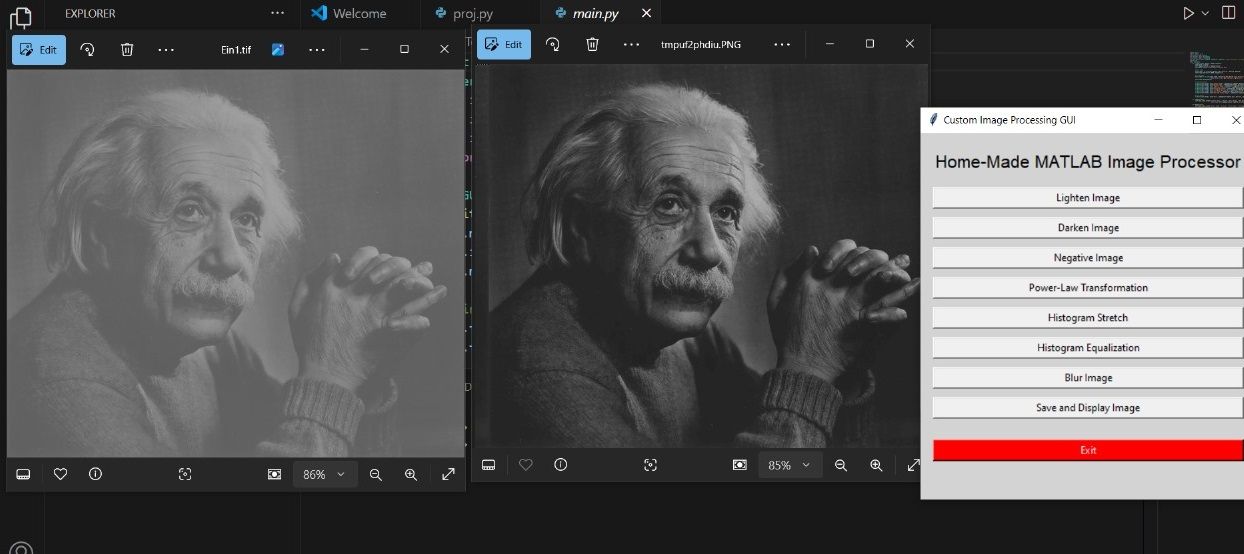
Task: Click face-scan icon in tmpuf2phdiu.PNG window
Action: click(x=650, y=465)
